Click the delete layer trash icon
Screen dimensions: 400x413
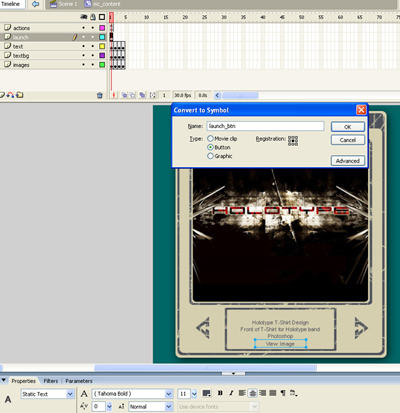[x=100, y=95]
